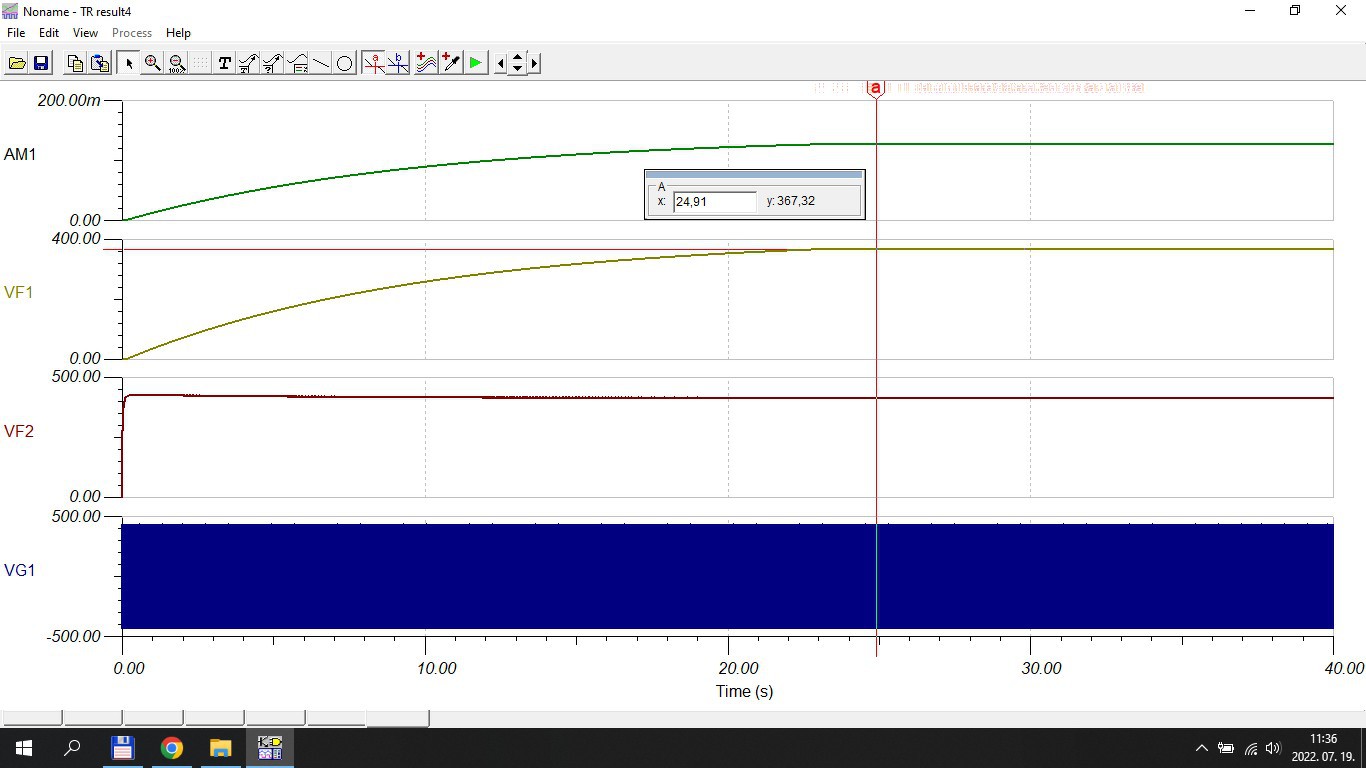The width and height of the screenshot is (1366, 768).
Task: Toggle cursor b on the diagram
Action: tap(398, 63)
